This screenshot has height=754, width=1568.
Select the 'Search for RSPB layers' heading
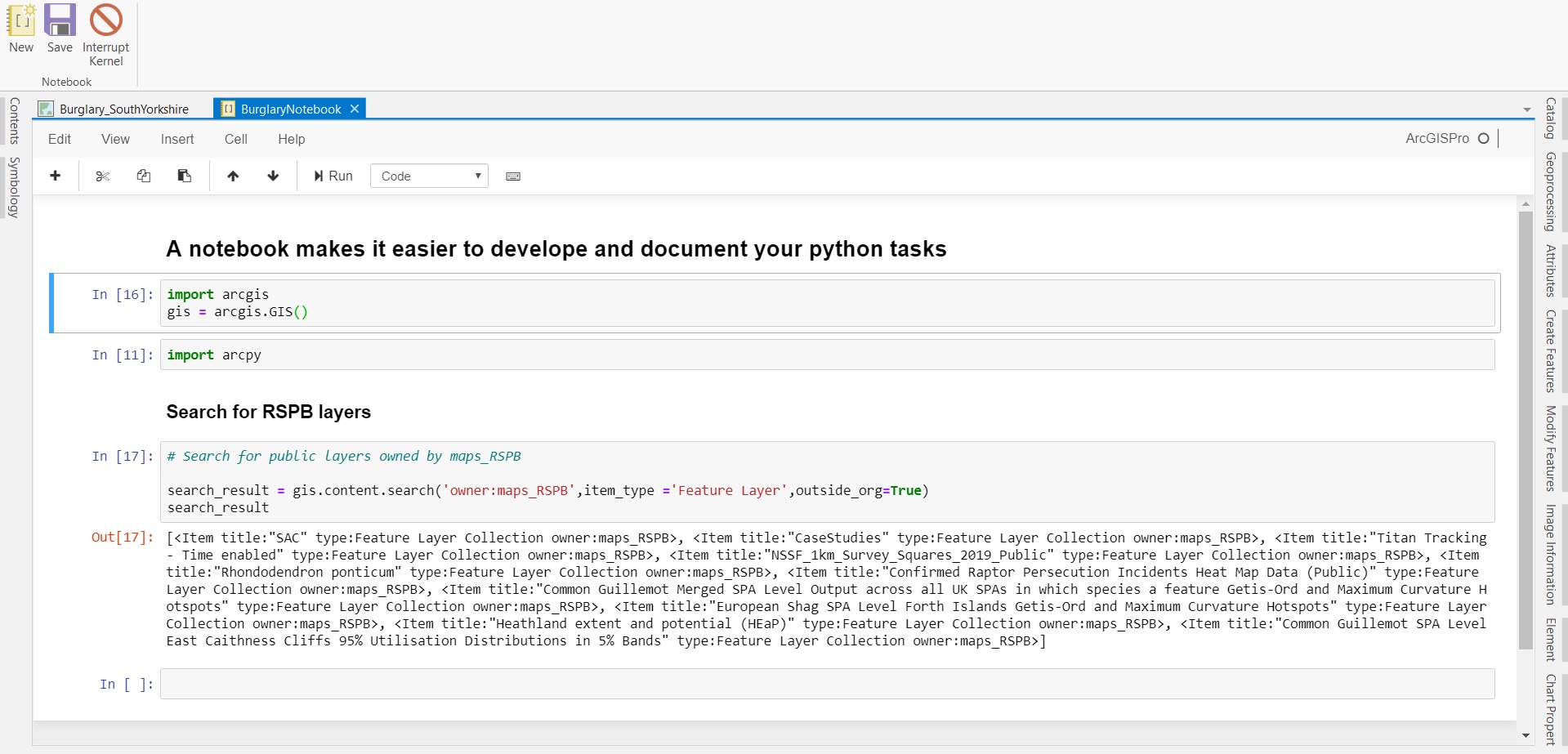pos(269,412)
